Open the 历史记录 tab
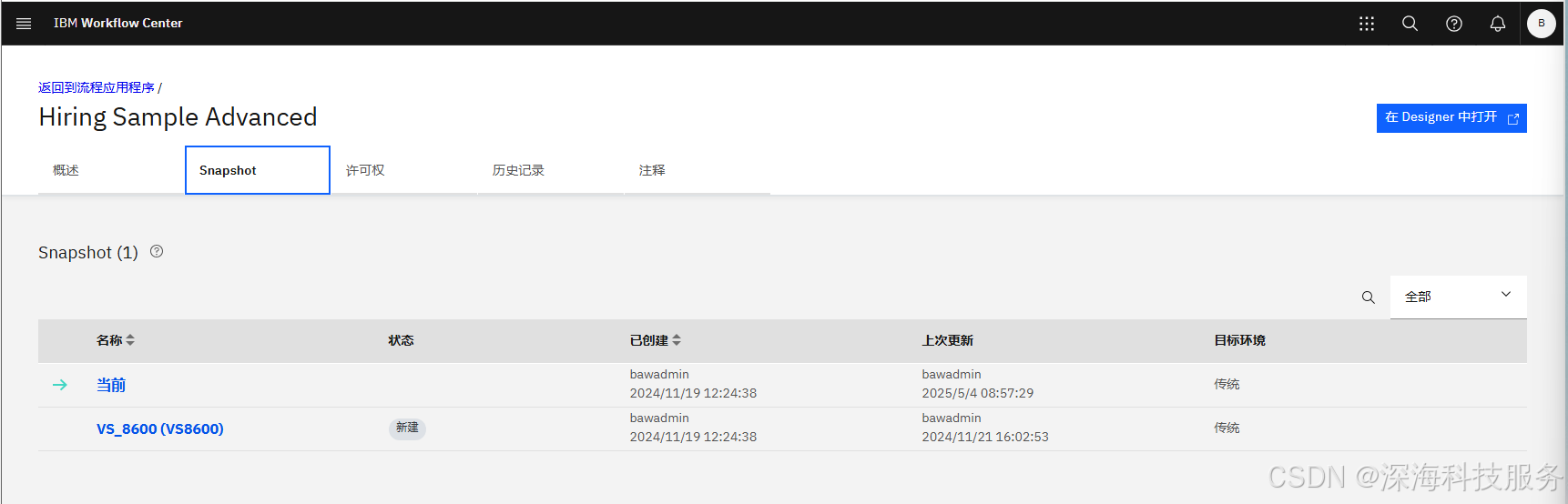 point(551,170)
